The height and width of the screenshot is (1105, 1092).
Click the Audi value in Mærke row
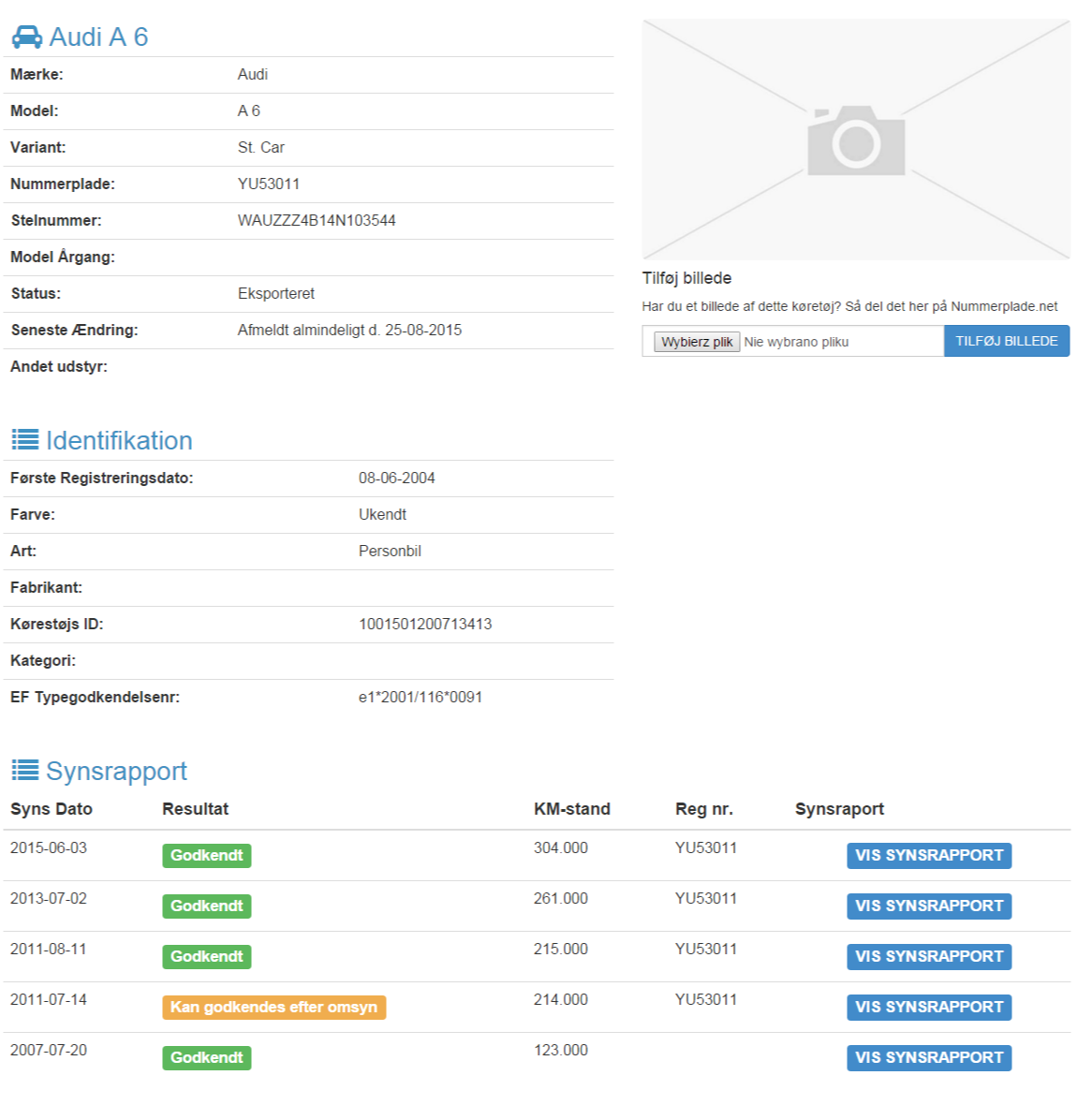coord(252,75)
